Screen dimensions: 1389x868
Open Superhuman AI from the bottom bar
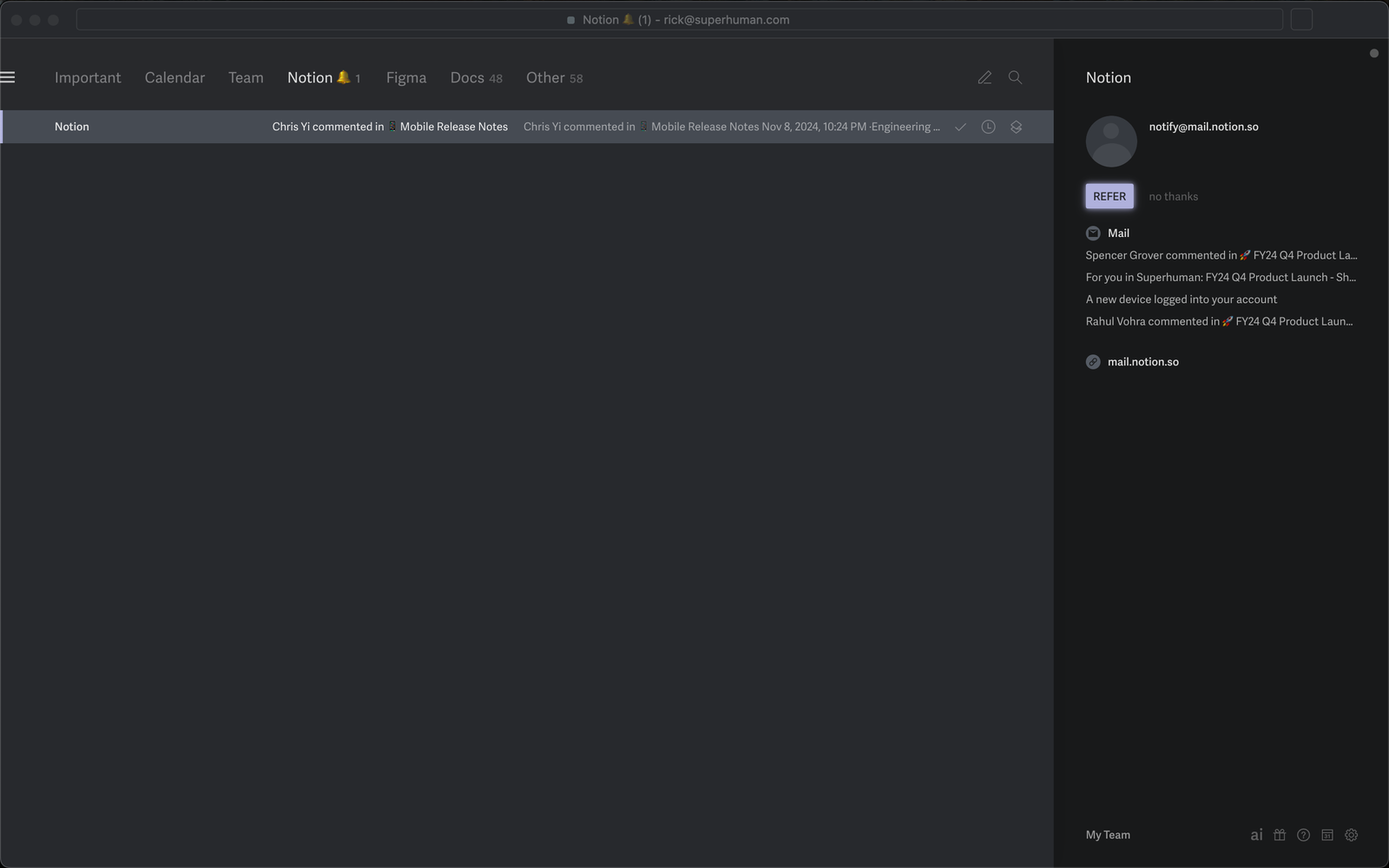point(1256,834)
